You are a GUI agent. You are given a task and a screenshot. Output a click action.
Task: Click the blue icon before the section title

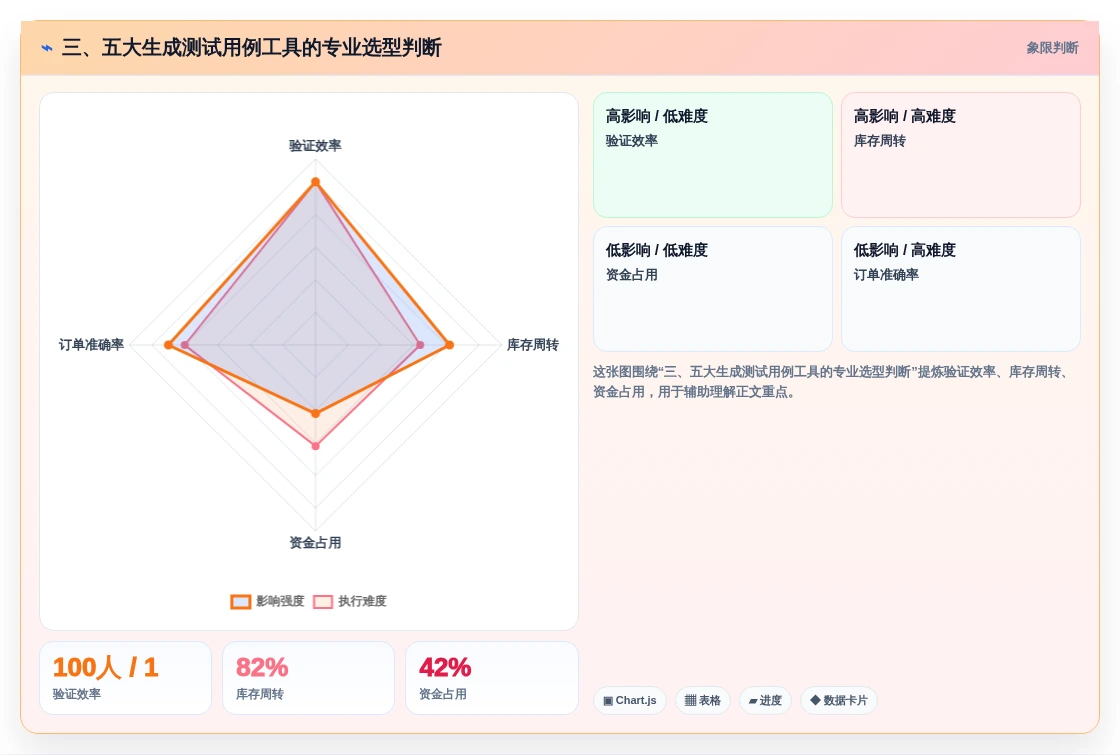tap(47, 48)
